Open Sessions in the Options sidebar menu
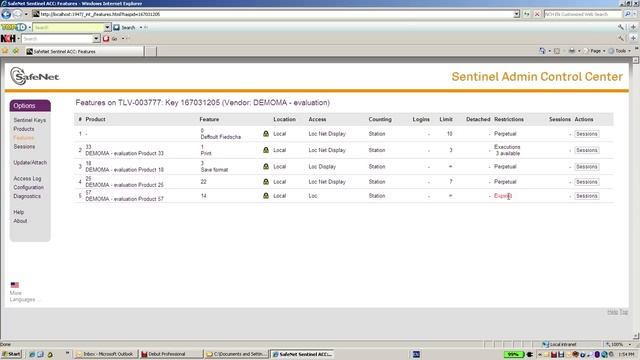Screen dimensions: 640x360 [24, 146]
